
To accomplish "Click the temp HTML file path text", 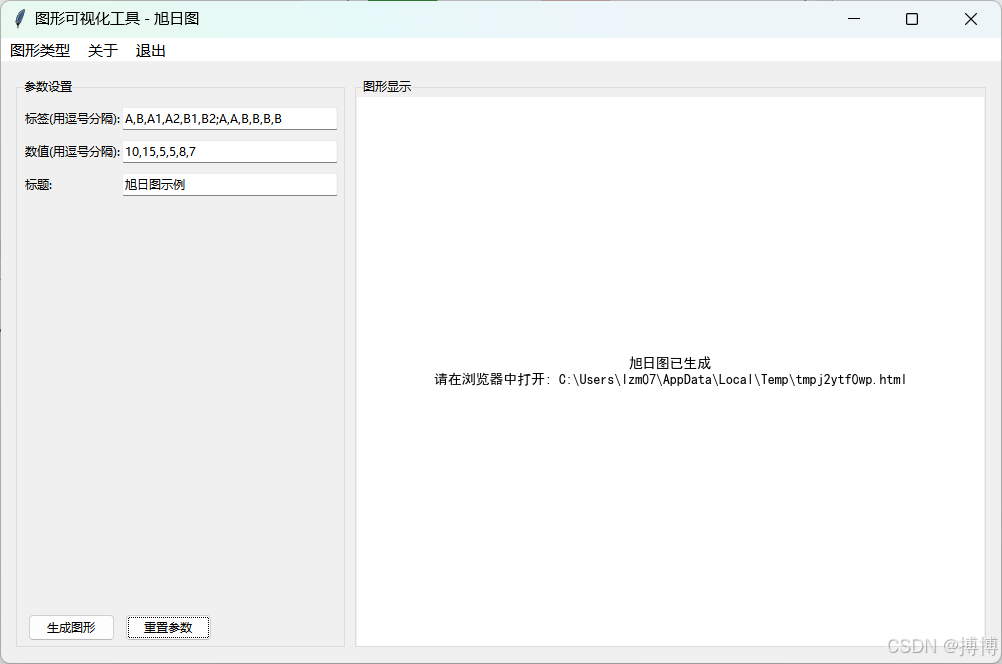I will [732, 380].
